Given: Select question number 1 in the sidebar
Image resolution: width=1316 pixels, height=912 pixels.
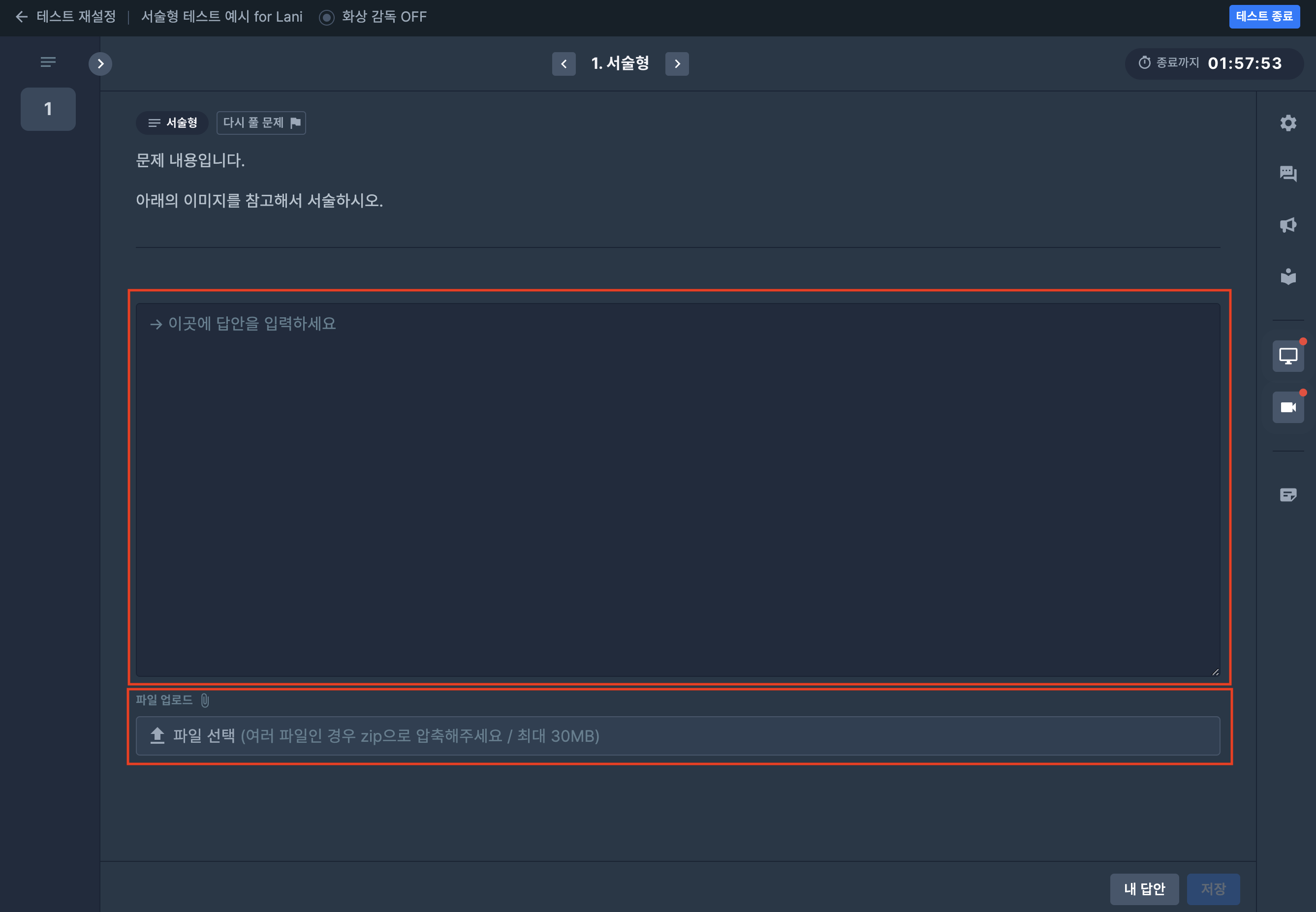Looking at the screenshot, I should click(x=48, y=109).
